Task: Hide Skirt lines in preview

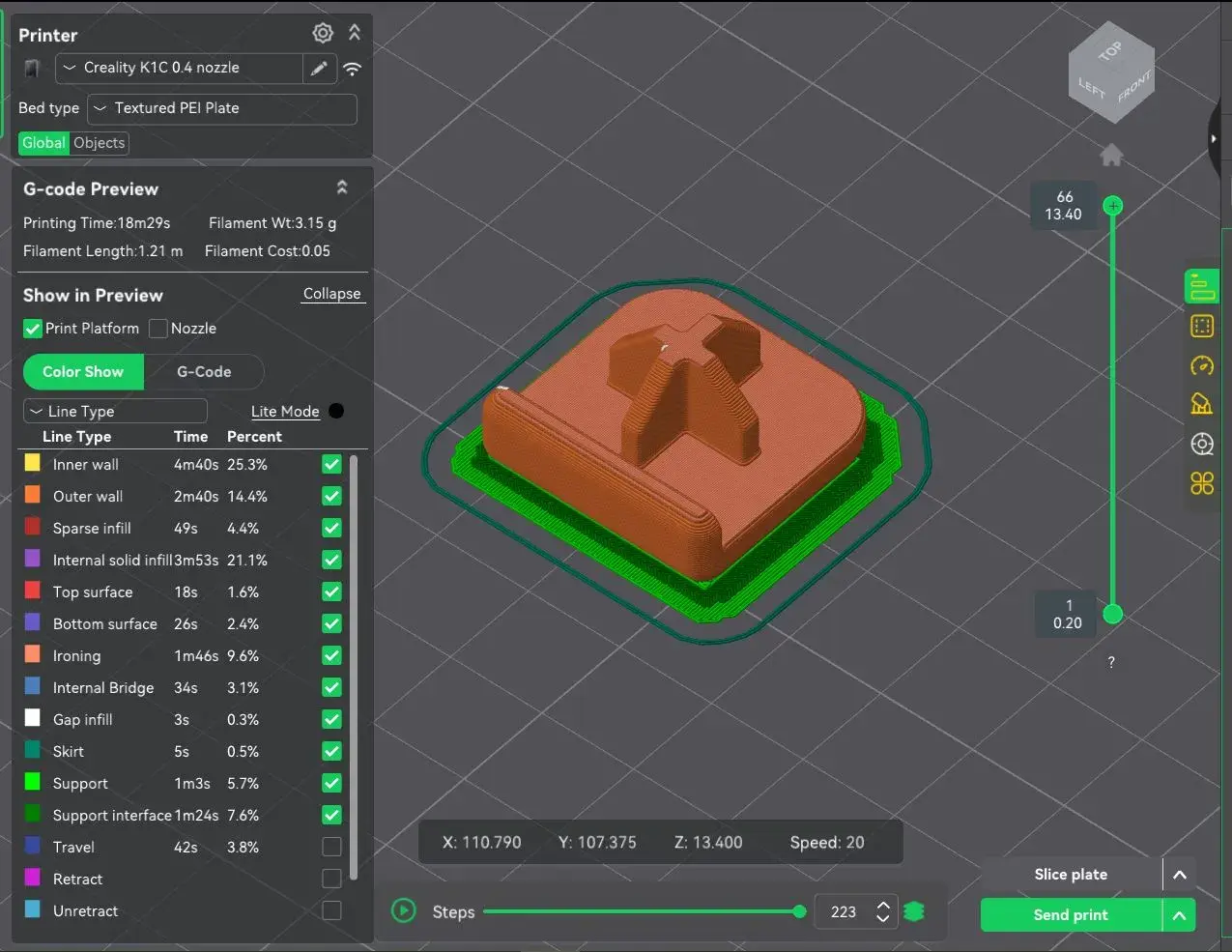Action: click(331, 751)
